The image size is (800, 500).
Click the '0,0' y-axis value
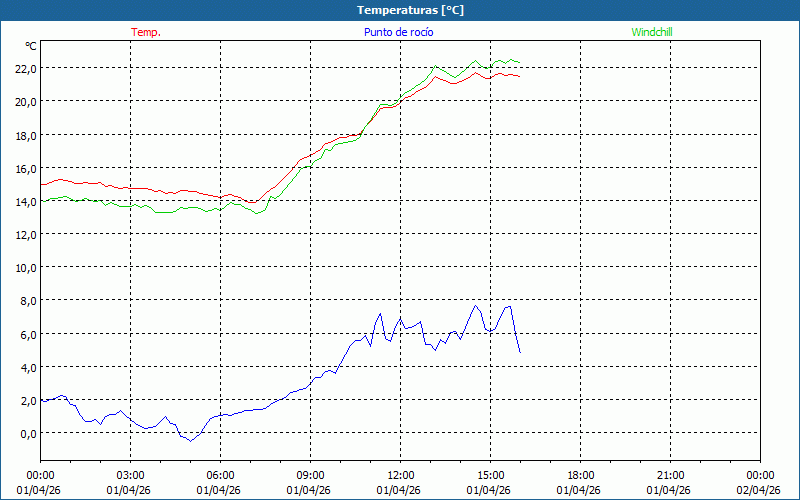[x=28, y=434]
